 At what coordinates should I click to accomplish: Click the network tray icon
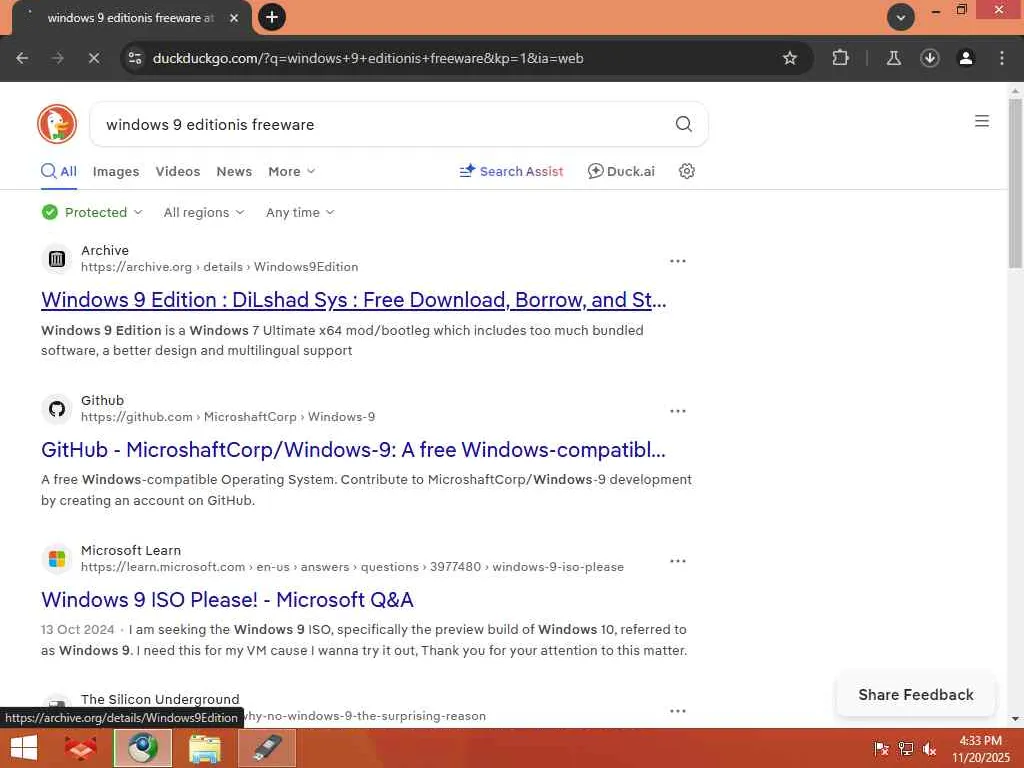[x=905, y=749]
